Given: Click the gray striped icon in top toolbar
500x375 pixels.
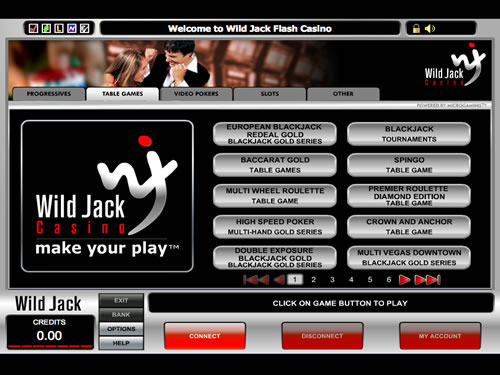Looking at the screenshot, I should pos(85,29).
